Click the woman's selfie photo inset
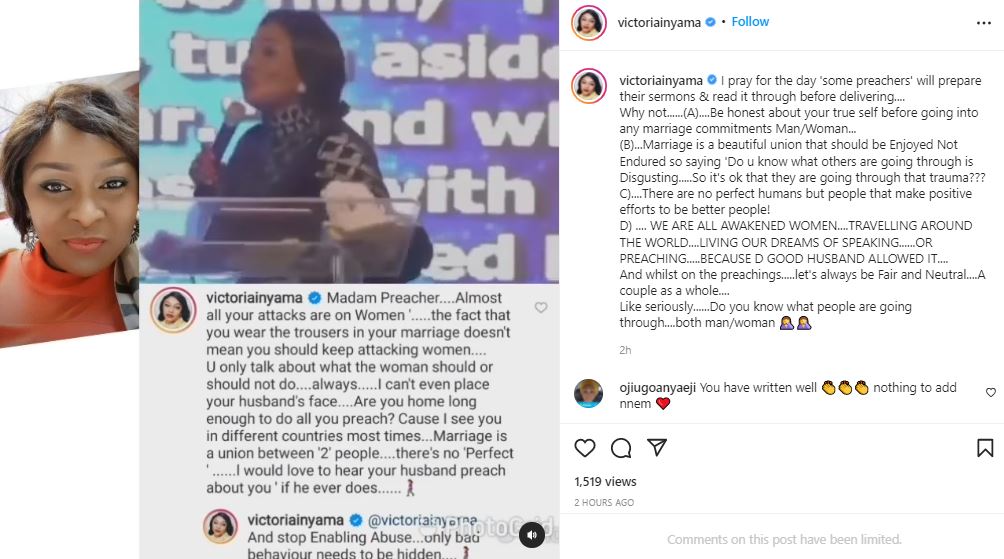Viewport: 1004px width, 559px height. click(x=69, y=209)
